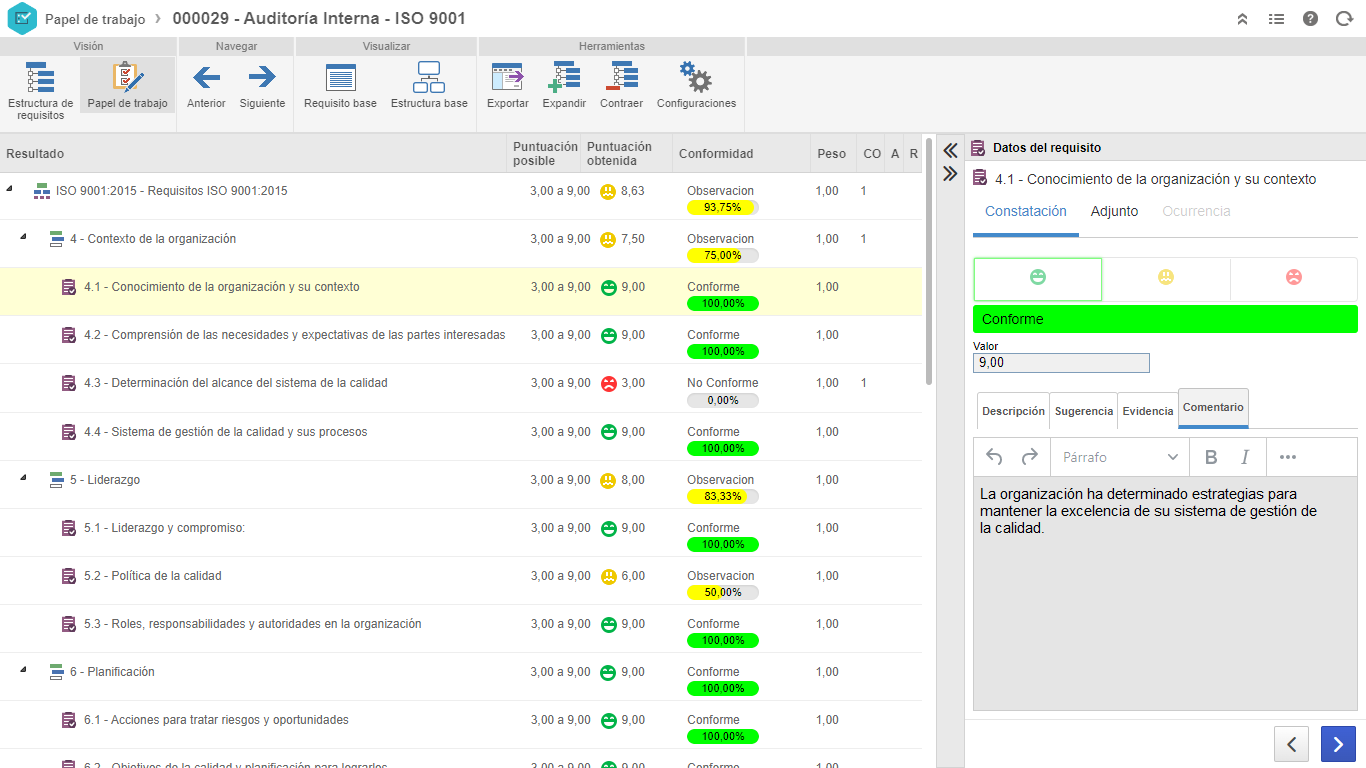
Task: Open the Comentario tab
Action: click(1213, 408)
